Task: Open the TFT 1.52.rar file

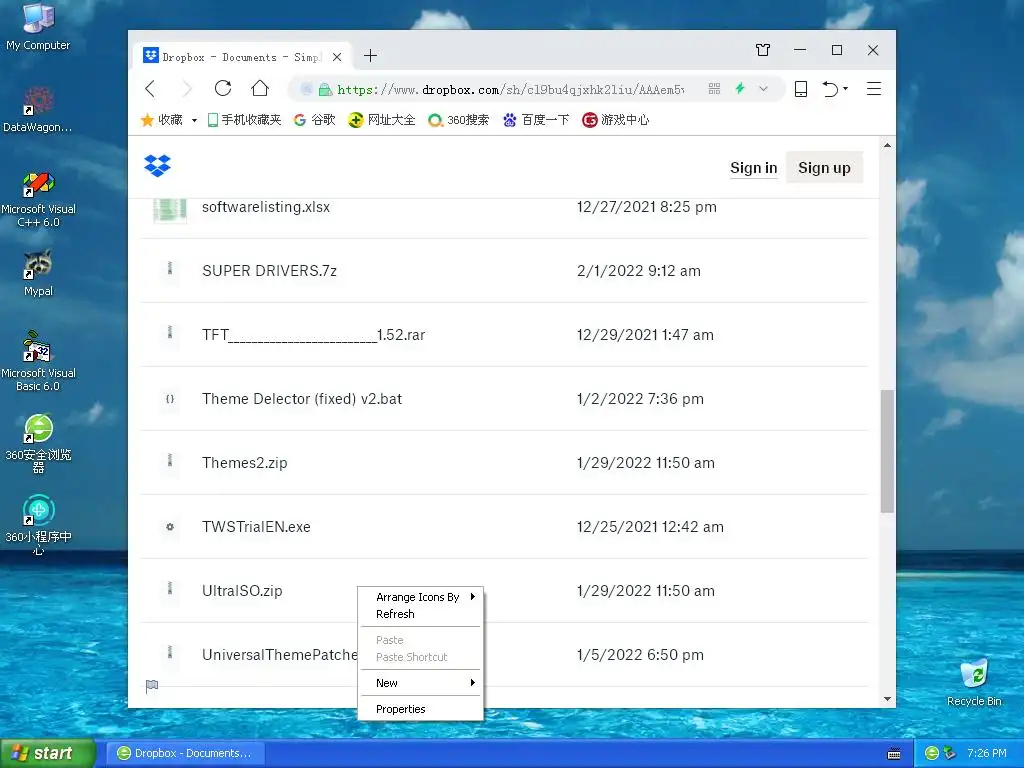Action: click(313, 335)
